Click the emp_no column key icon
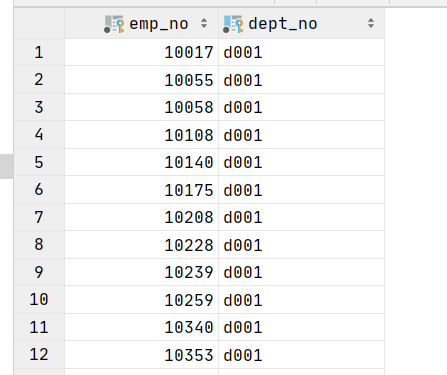This screenshot has width=447, height=375. pos(114,24)
